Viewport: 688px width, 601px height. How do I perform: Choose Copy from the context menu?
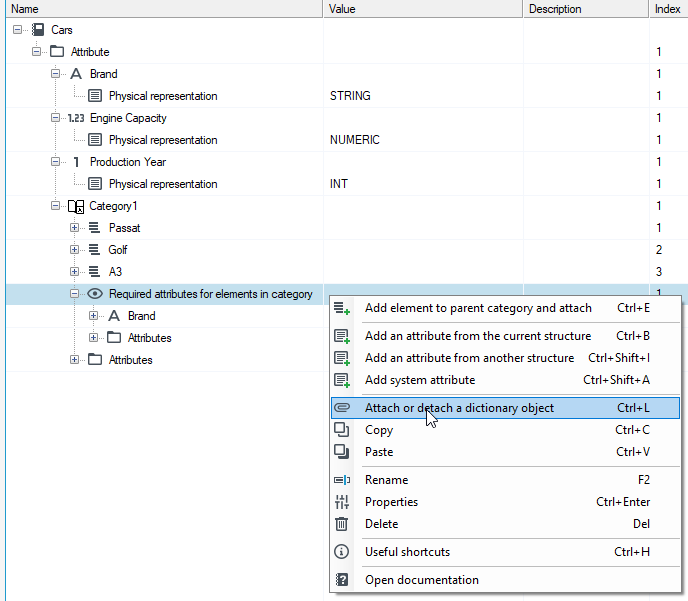(505, 430)
